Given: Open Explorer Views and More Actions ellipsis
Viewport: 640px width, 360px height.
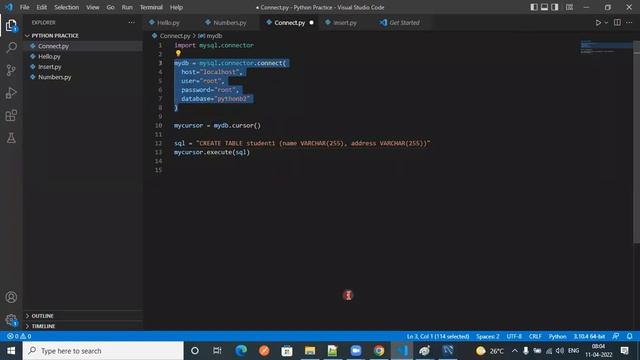Looking at the screenshot, I should pos(131,22).
